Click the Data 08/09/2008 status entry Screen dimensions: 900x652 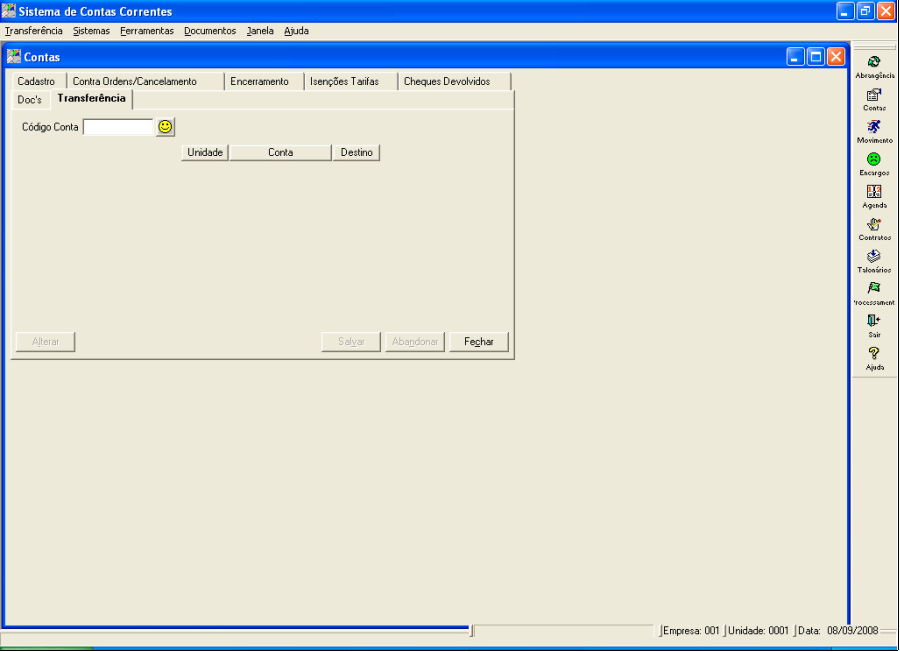[838, 631]
